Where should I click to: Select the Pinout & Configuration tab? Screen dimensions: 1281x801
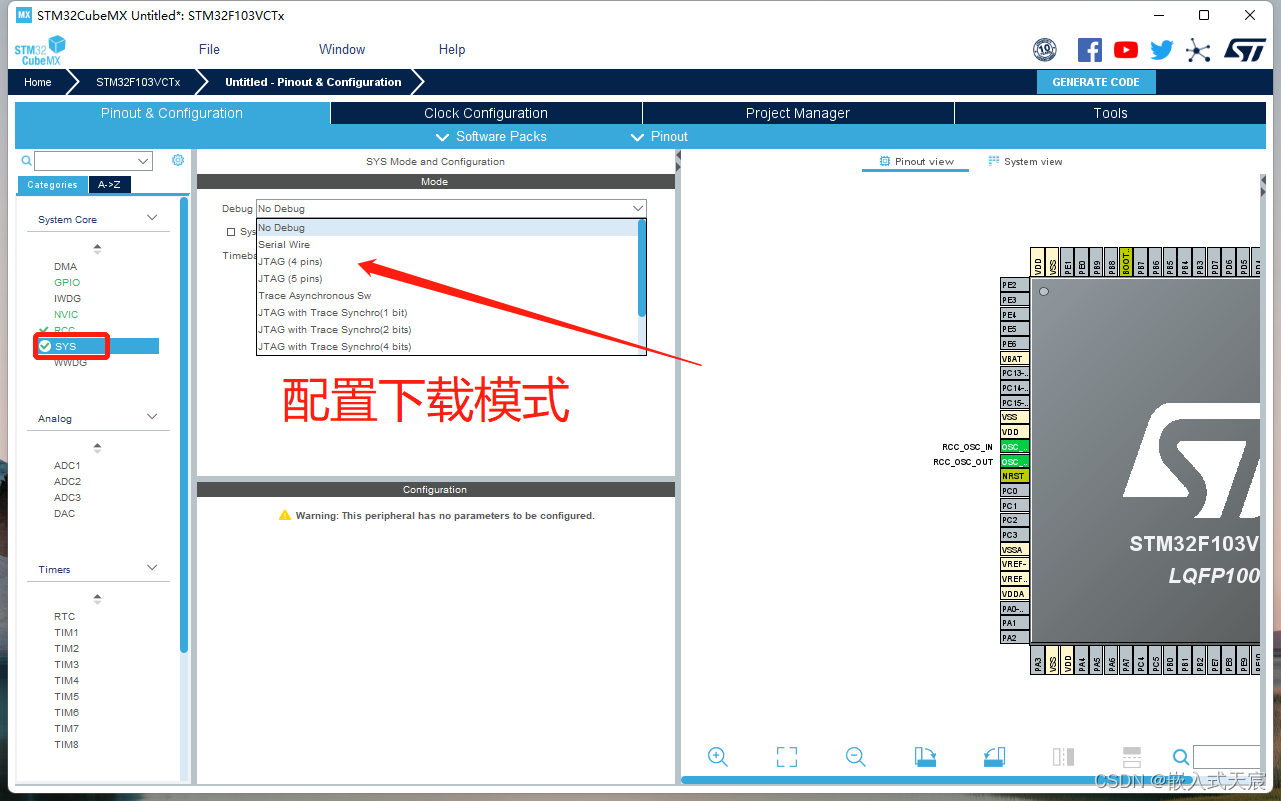[172, 113]
